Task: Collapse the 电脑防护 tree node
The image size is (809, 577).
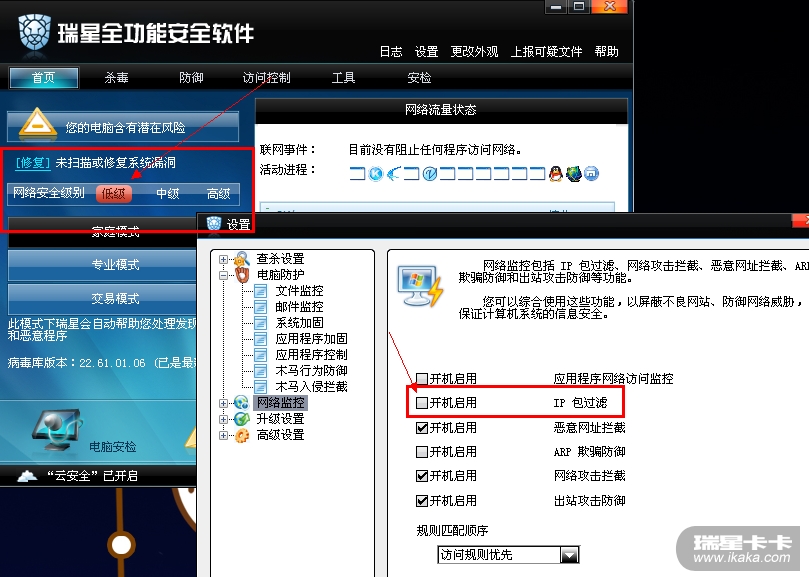Action: [223, 275]
